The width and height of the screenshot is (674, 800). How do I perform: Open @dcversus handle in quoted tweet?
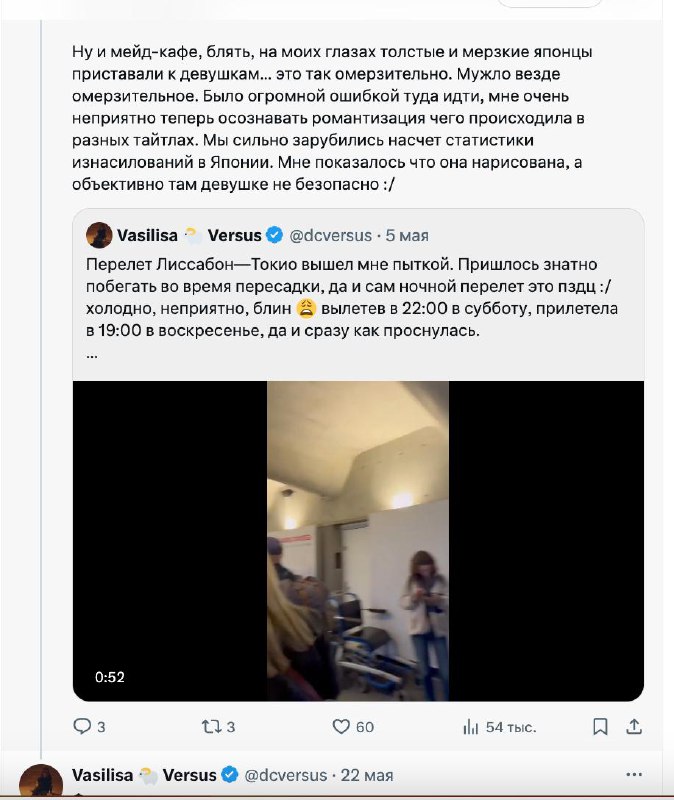point(331,235)
